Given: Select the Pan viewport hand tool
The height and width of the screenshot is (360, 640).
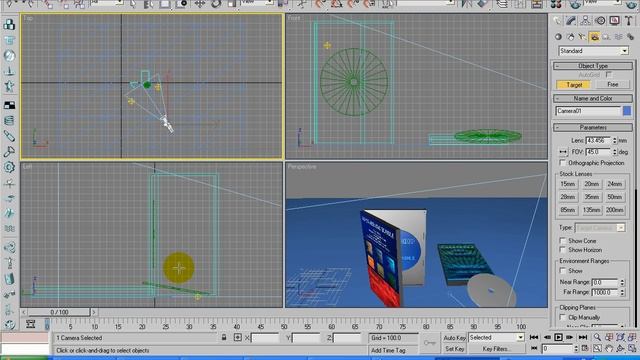Looking at the screenshot, I should [609, 349].
